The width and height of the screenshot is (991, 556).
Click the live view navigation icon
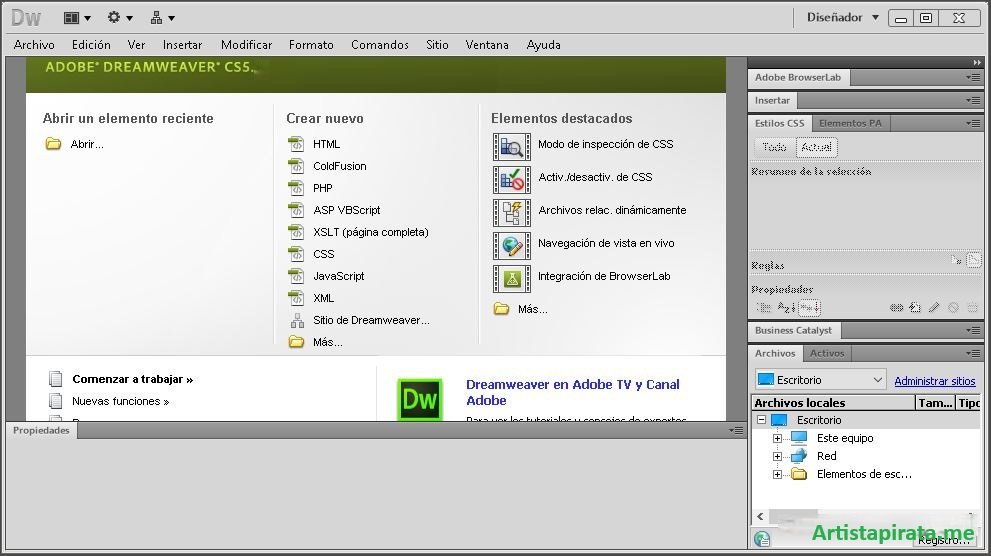coord(511,246)
